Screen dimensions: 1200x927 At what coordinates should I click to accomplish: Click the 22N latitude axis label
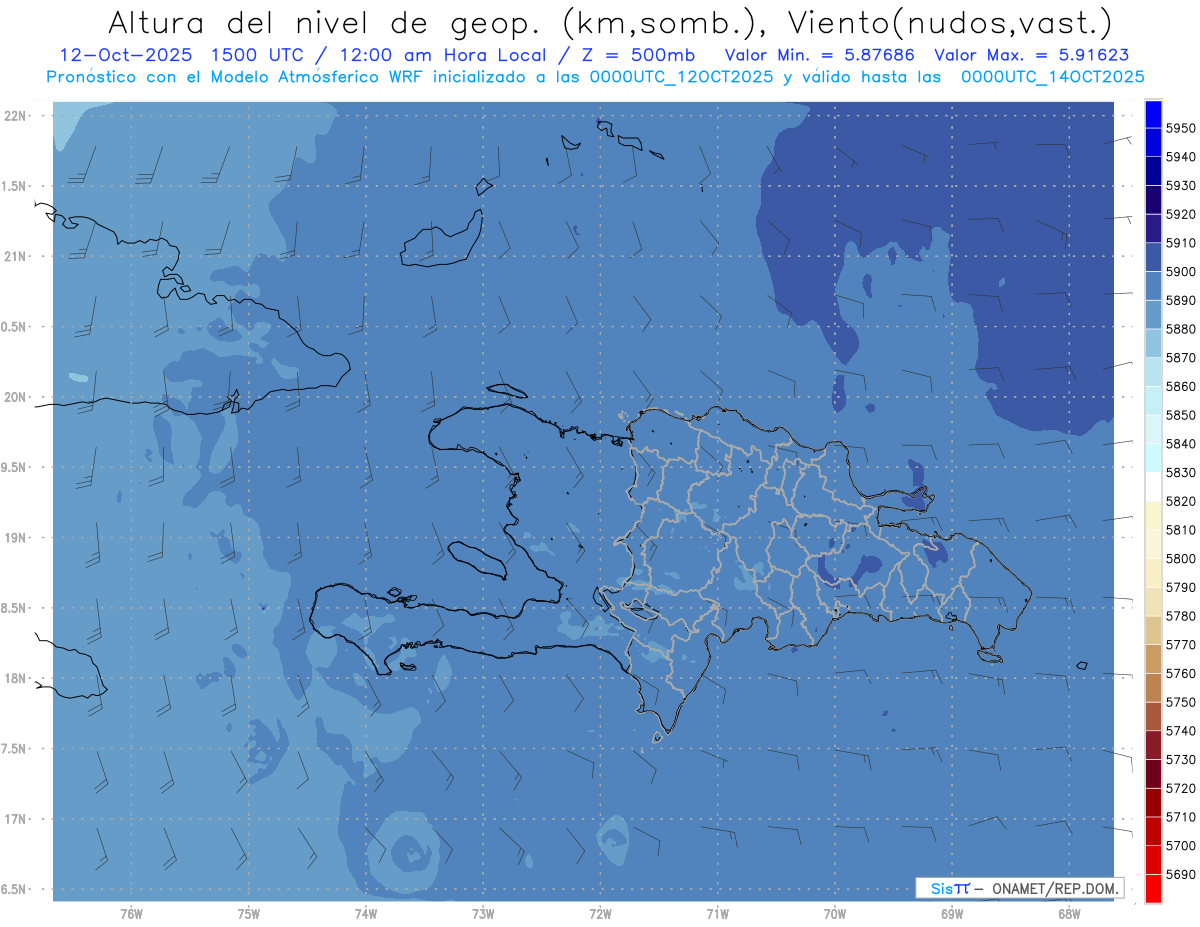point(16,116)
